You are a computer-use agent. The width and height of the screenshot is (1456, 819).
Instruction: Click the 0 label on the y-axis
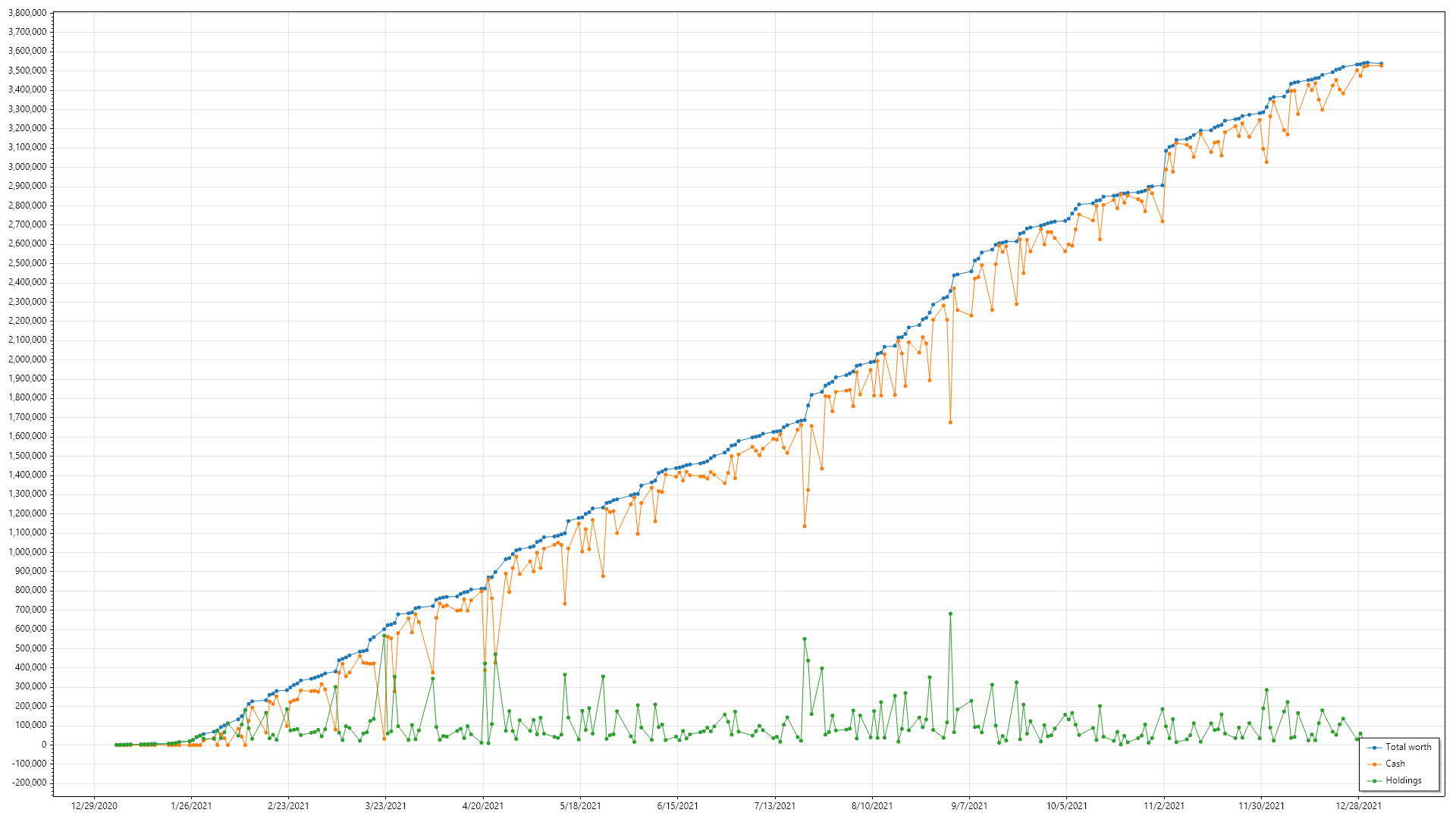[x=44, y=745]
